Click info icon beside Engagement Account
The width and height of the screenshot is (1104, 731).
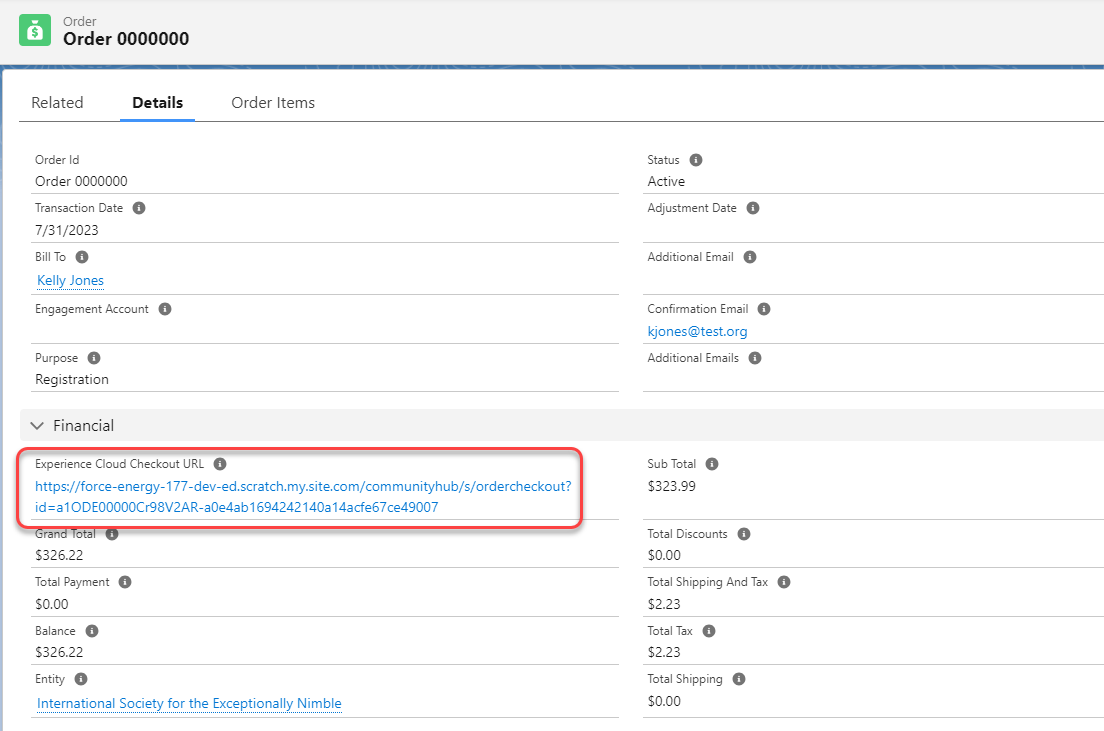[165, 309]
